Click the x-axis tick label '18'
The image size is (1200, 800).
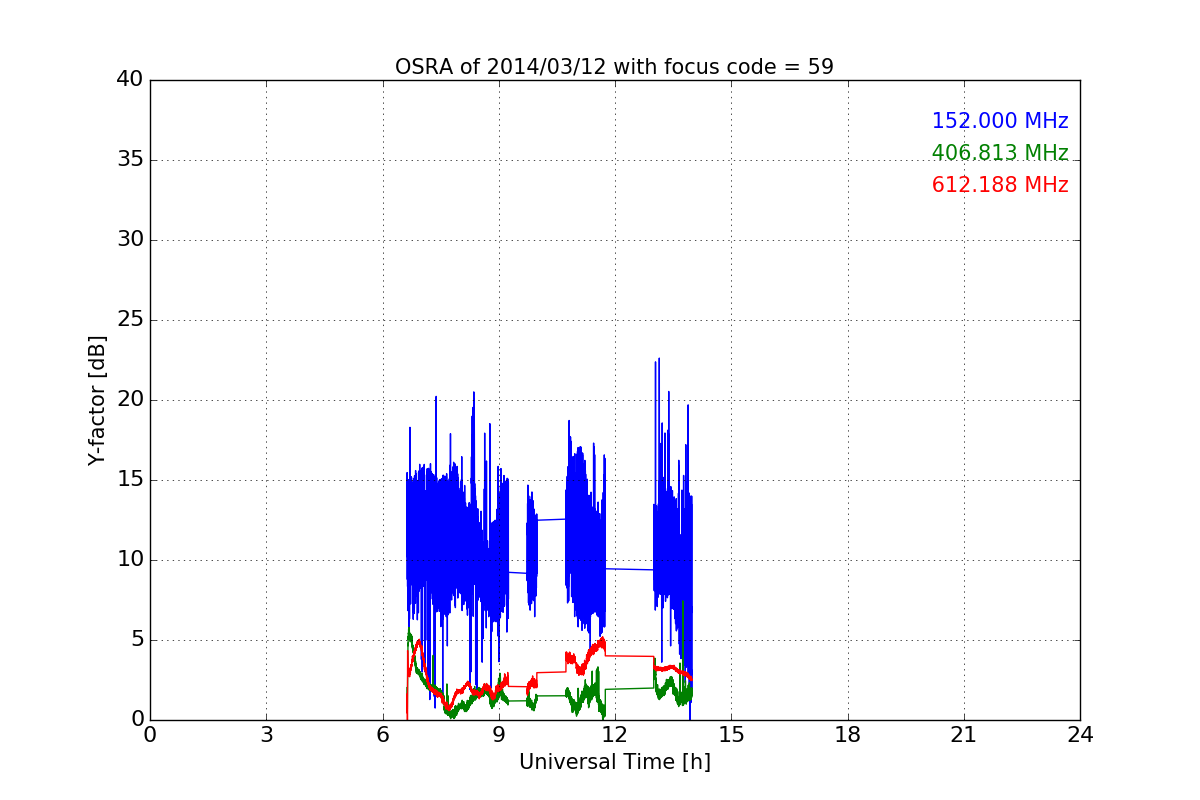coord(848,735)
